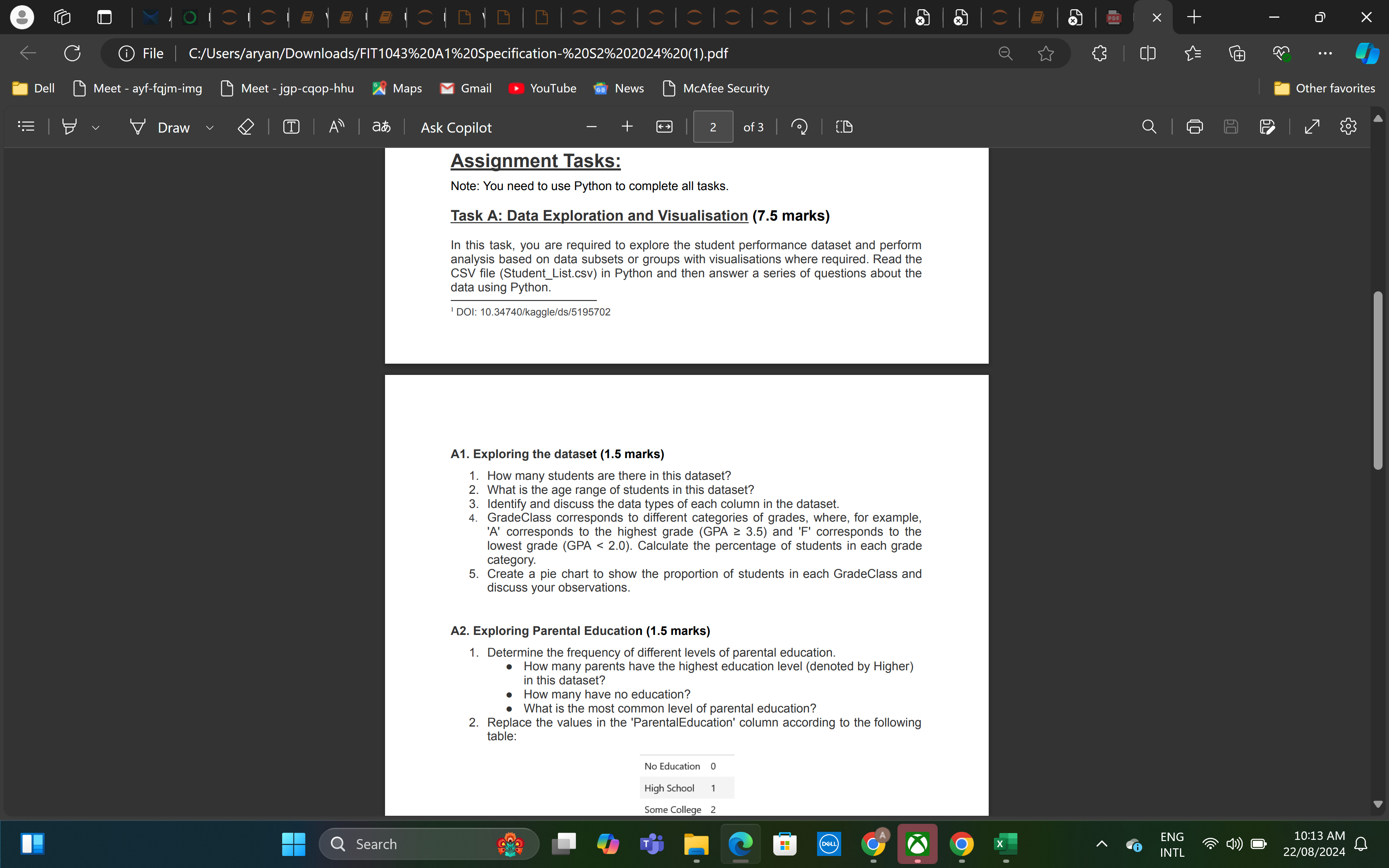Switch to the McAfee Security bookmark
Image resolution: width=1389 pixels, height=868 pixels.
715,88
